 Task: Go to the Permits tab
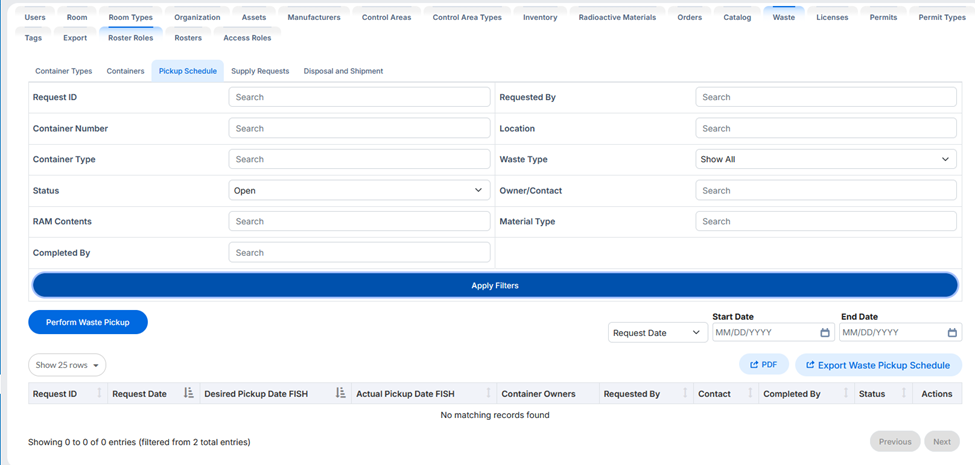883,17
